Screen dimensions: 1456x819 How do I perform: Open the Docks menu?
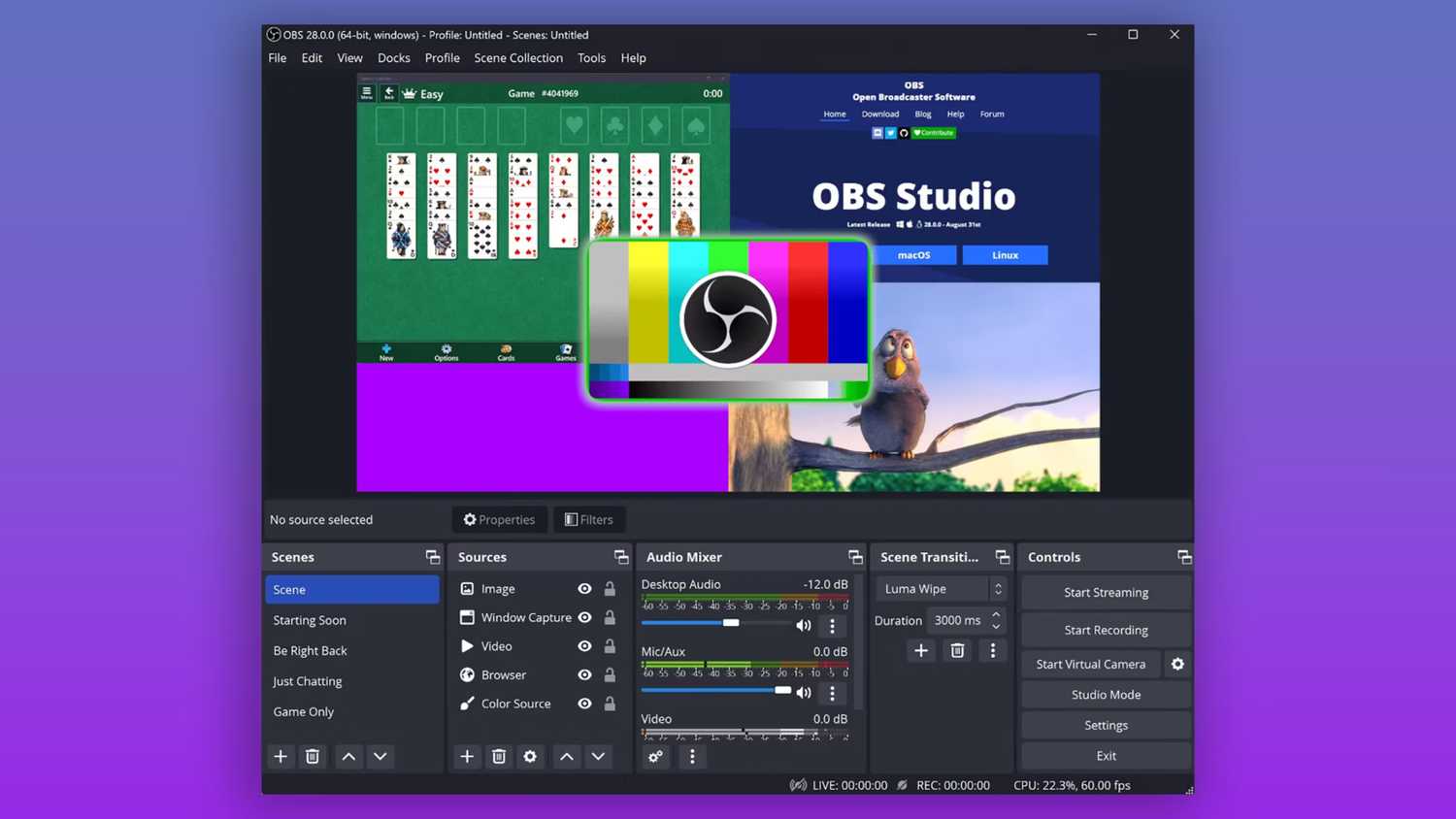[393, 58]
